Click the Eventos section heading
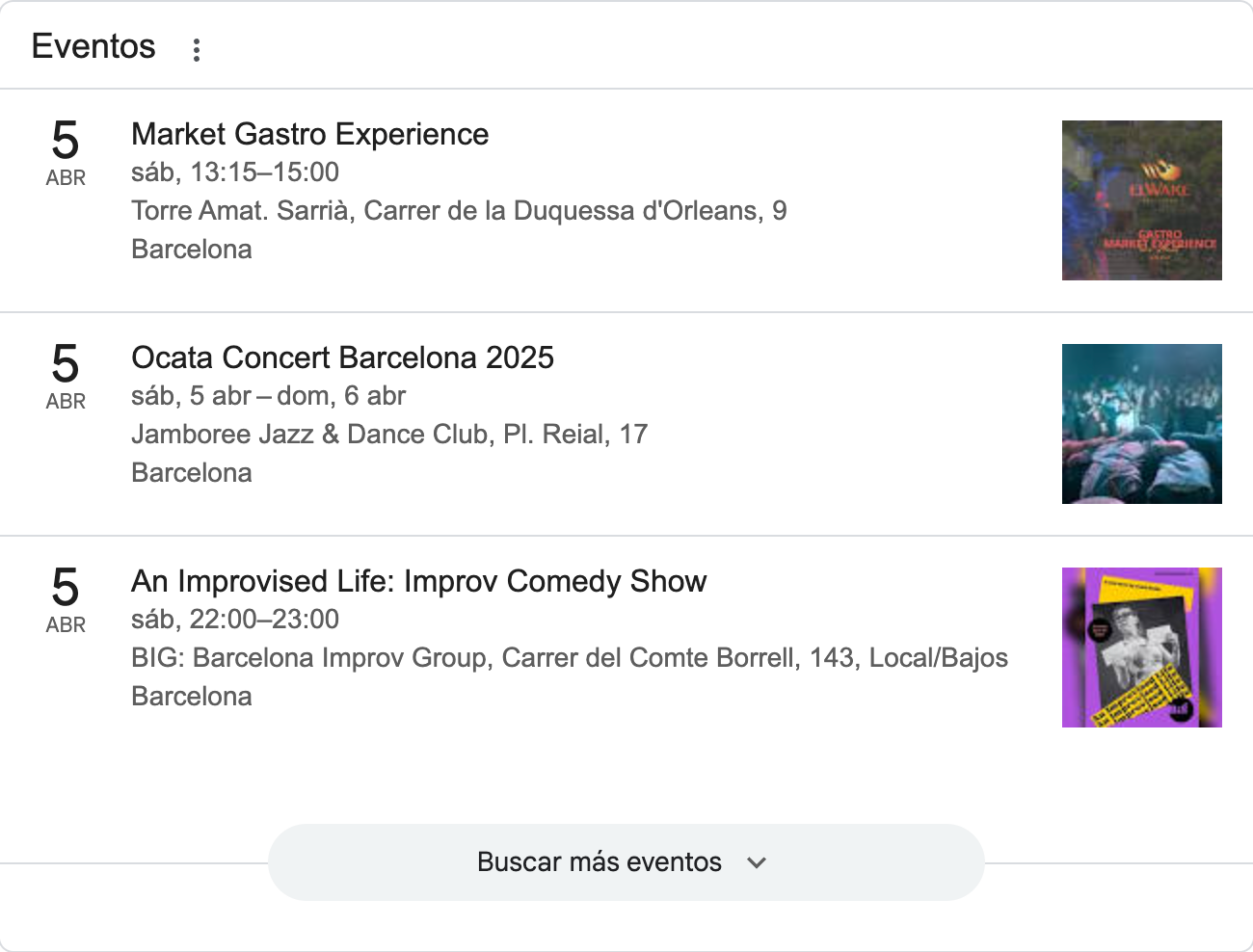 coord(93,46)
